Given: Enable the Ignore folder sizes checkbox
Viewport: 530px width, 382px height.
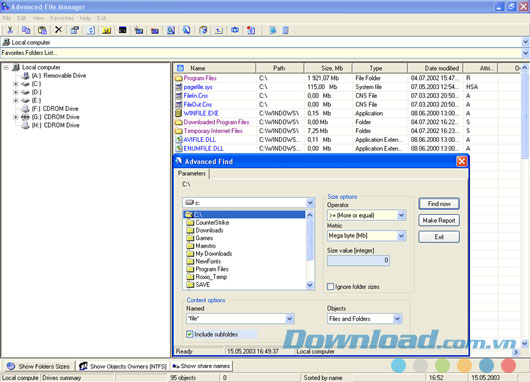Looking at the screenshot, I should (x=331, y=287).
